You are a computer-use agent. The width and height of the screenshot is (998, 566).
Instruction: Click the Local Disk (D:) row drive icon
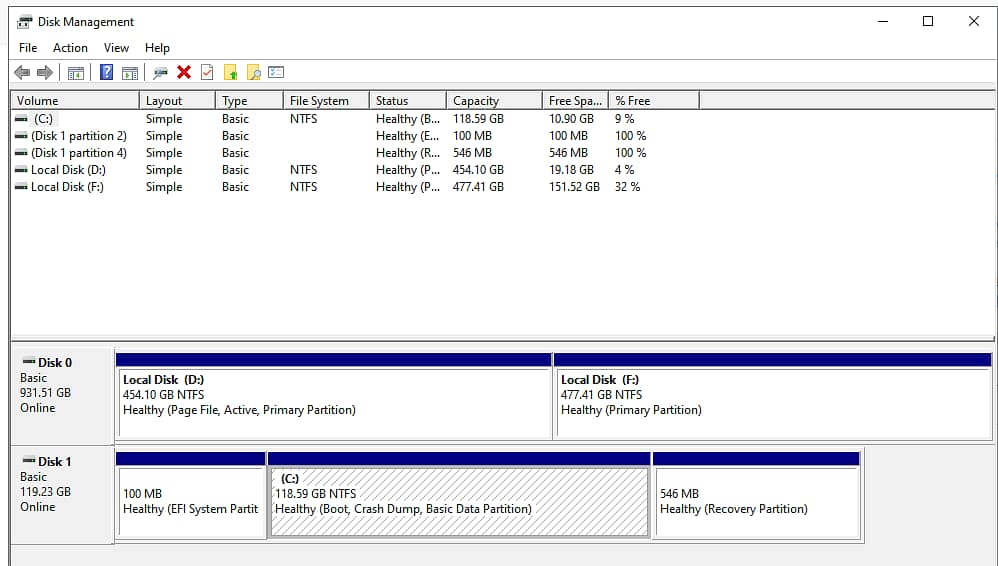(21, 169)
